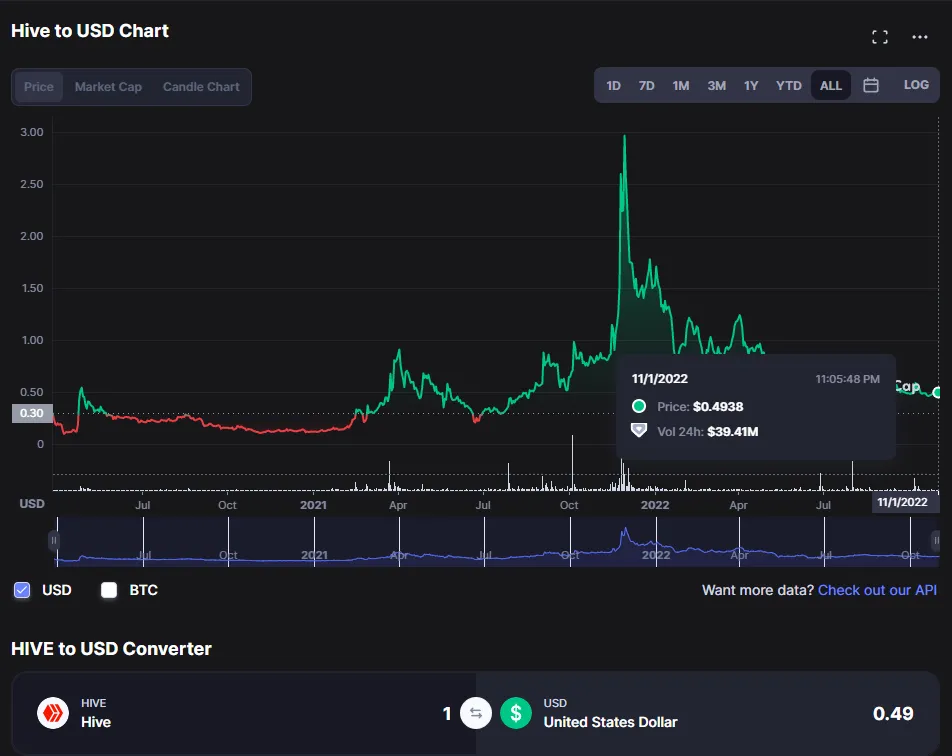Click the 2.00 y-axis label

(x=32, y=236)
